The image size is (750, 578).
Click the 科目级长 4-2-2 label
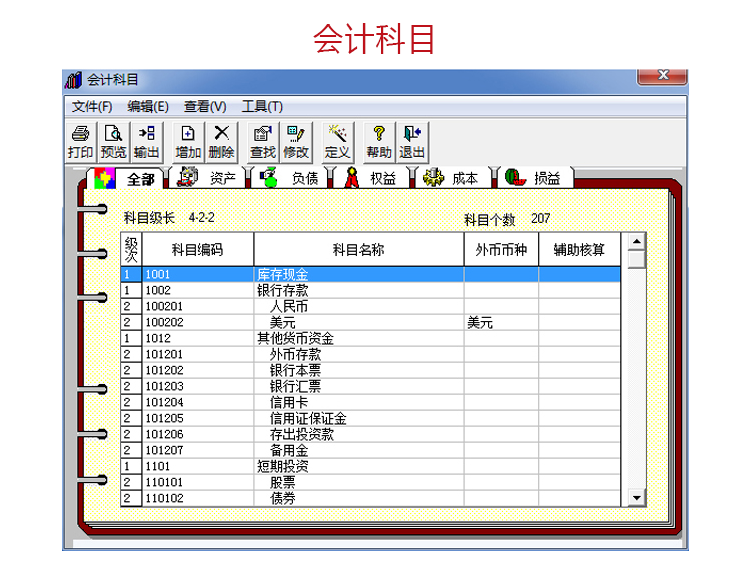pos(169,218)
